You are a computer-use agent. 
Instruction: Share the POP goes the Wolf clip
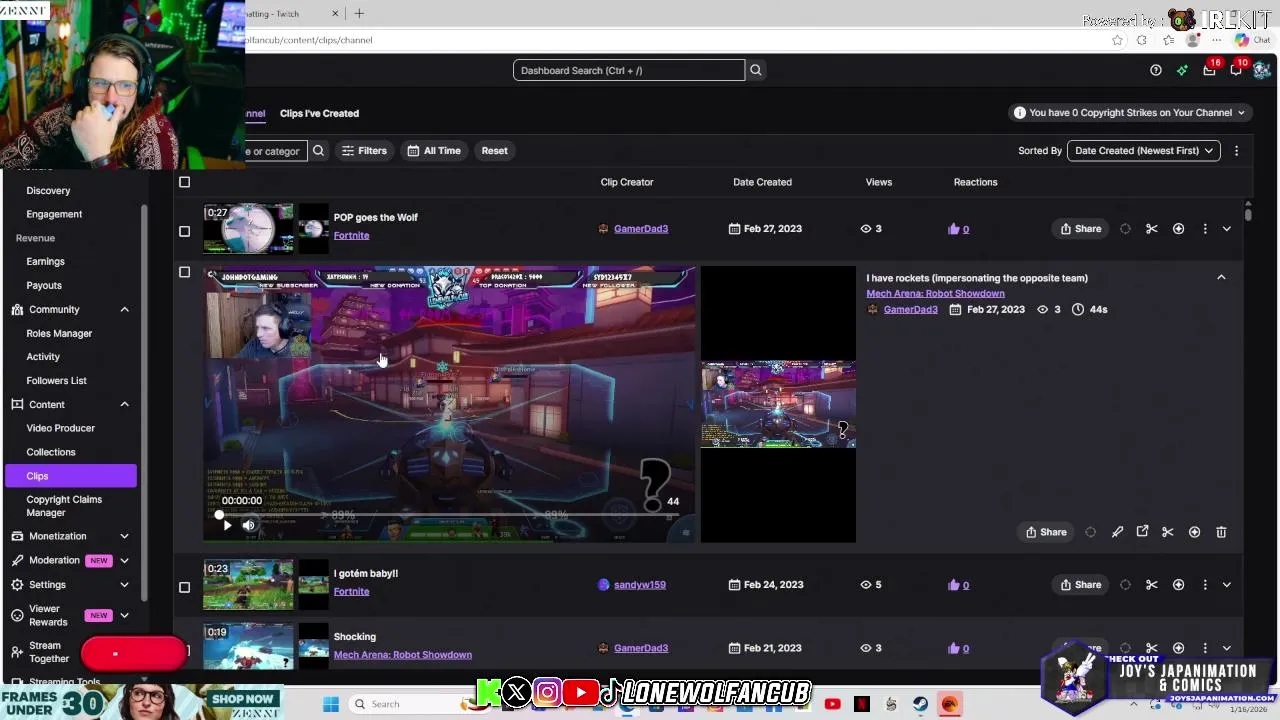coord(1081,229)
